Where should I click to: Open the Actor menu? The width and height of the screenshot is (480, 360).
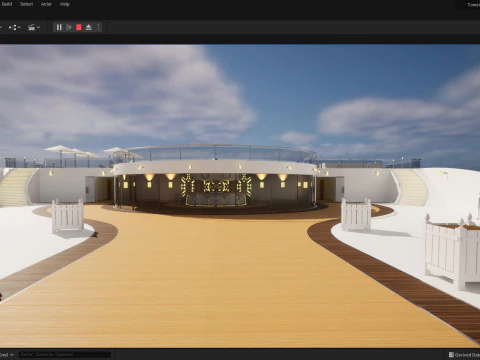coord(46,4)
